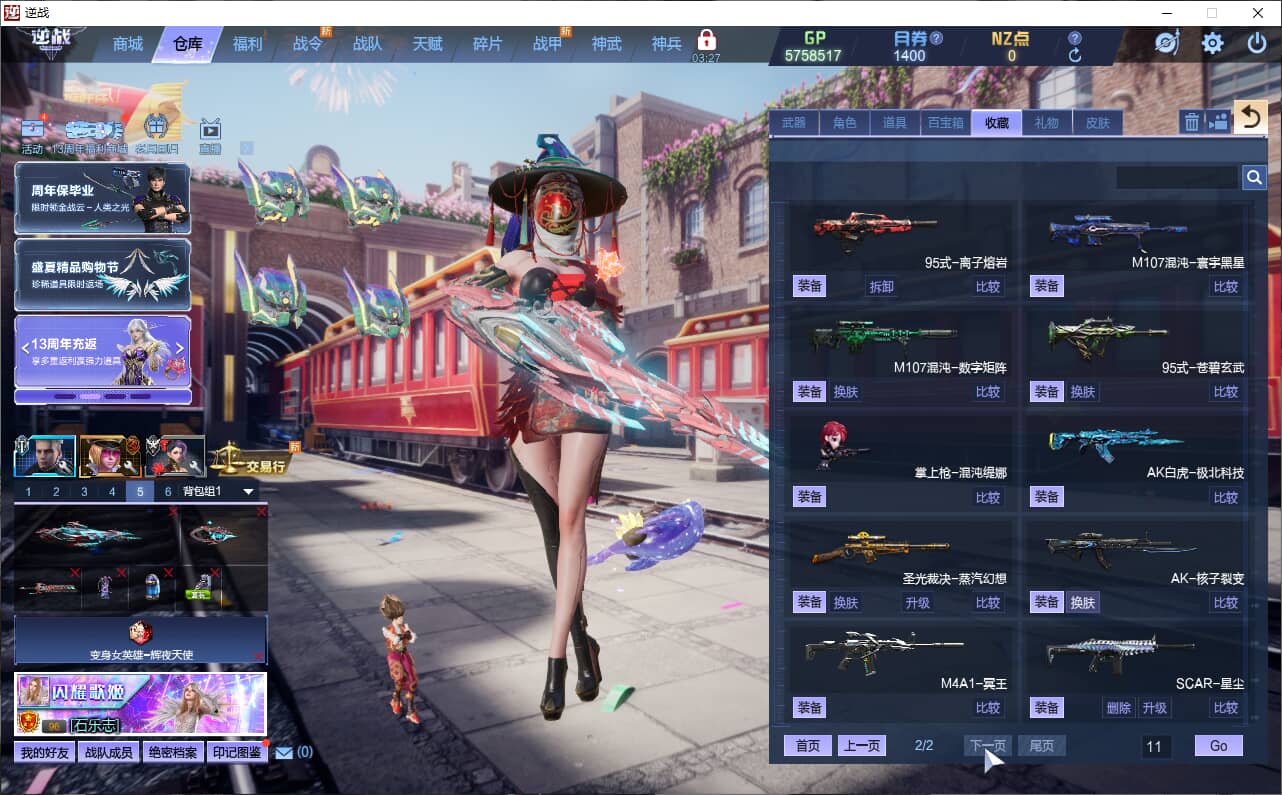Select the male character portrait icon
Viewport: 1282px width, 795px height.
[45, 456]
